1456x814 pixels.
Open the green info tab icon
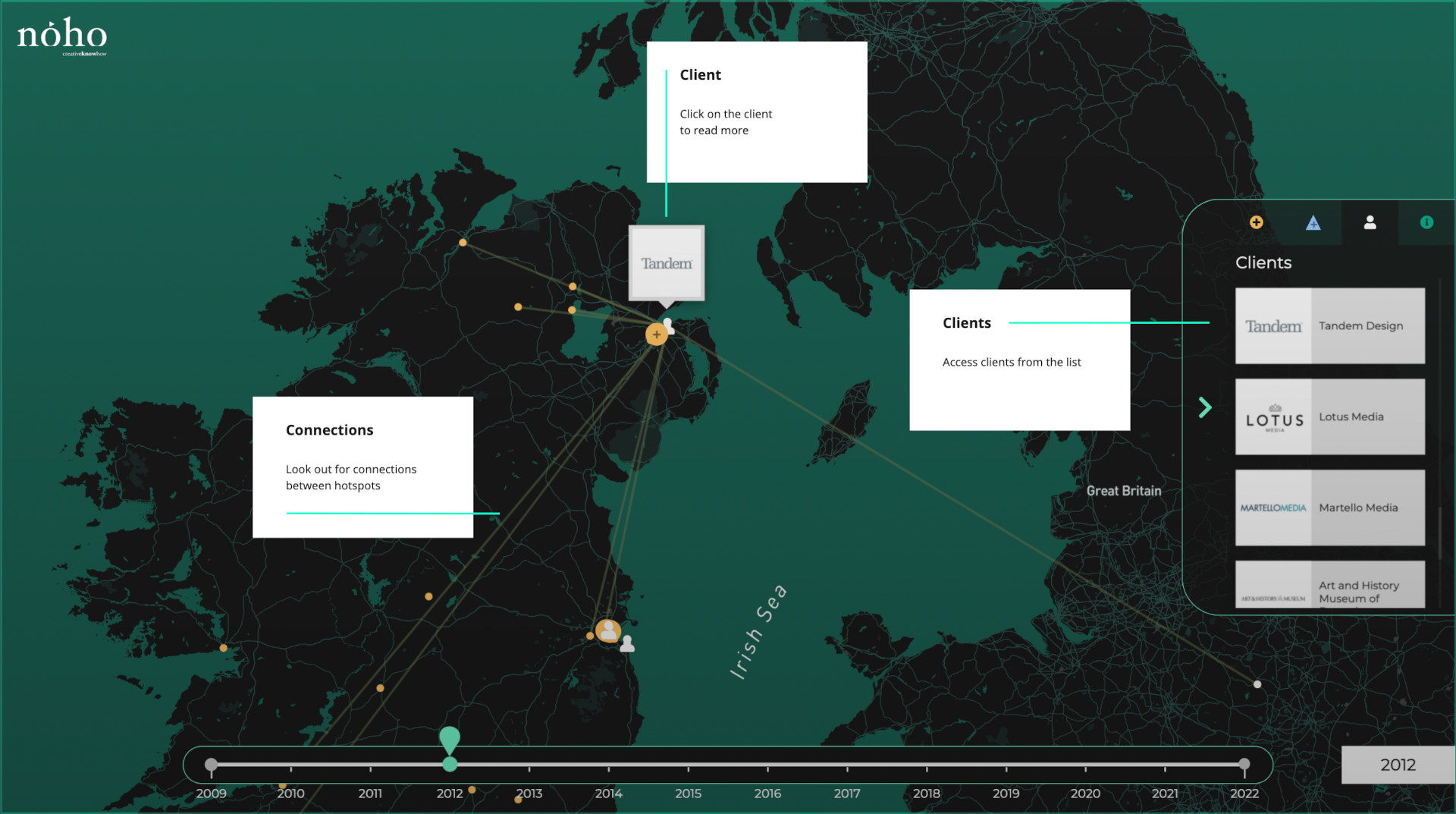point(1426,222)
